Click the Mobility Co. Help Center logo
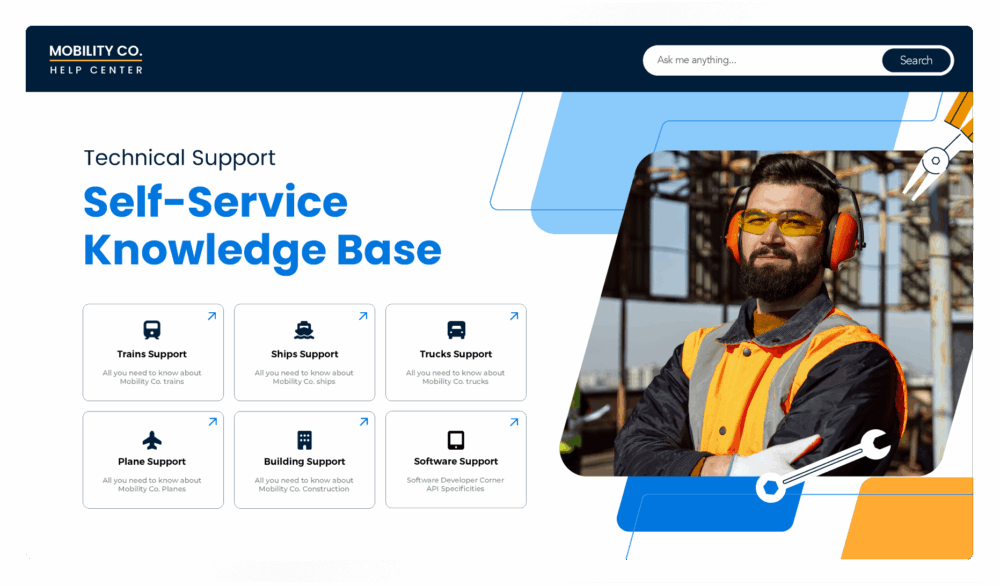 95,58
